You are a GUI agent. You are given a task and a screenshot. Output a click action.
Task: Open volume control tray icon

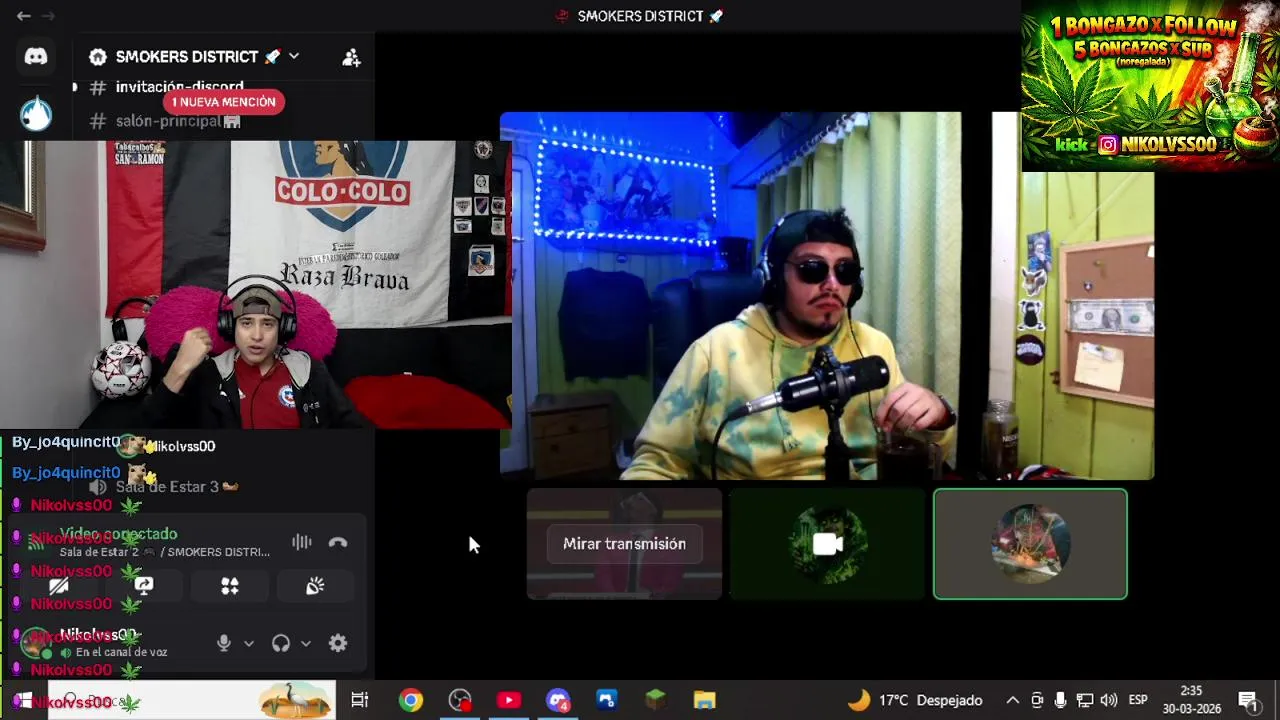pos(1108,700)
